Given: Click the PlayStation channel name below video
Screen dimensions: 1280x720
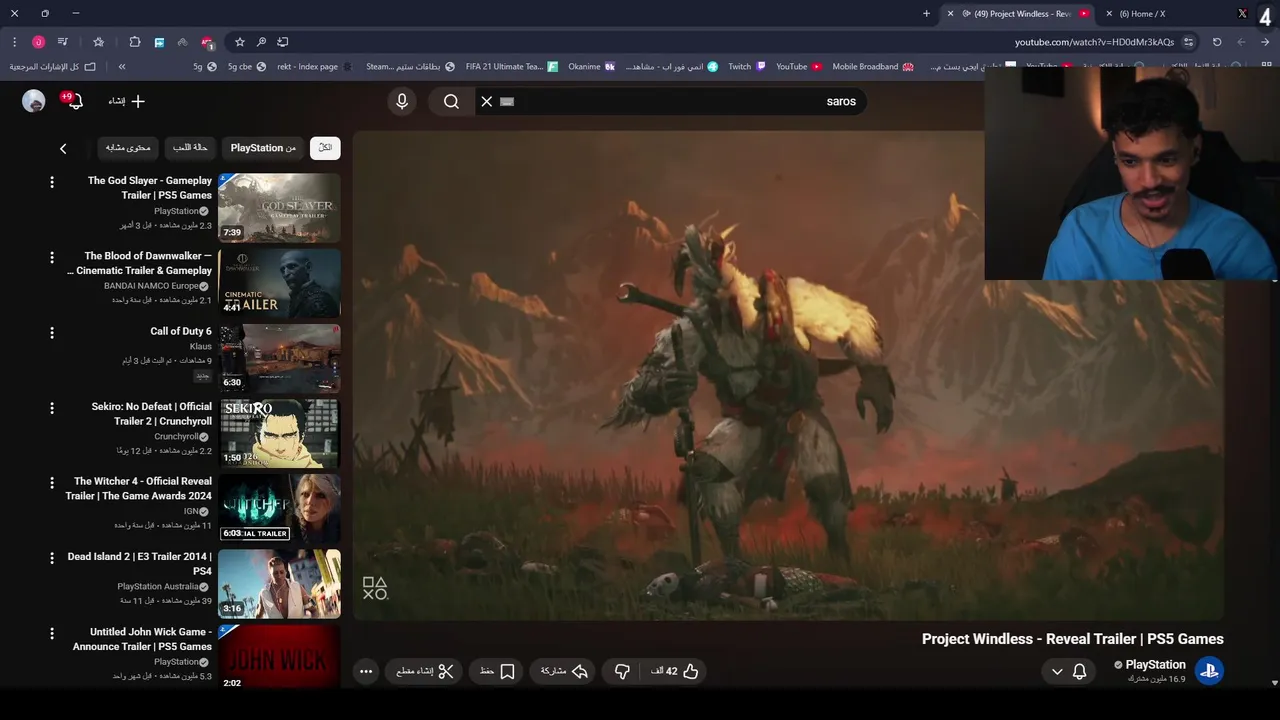Looking at the screenshot, I should [x=1155, y=665].
